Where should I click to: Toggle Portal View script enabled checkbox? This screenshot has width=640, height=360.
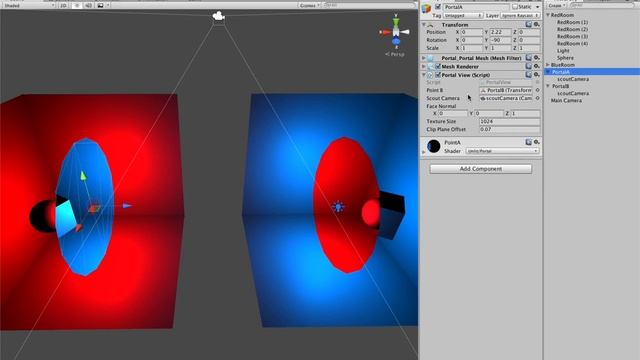pyautogui.click(x=438, y=75)
